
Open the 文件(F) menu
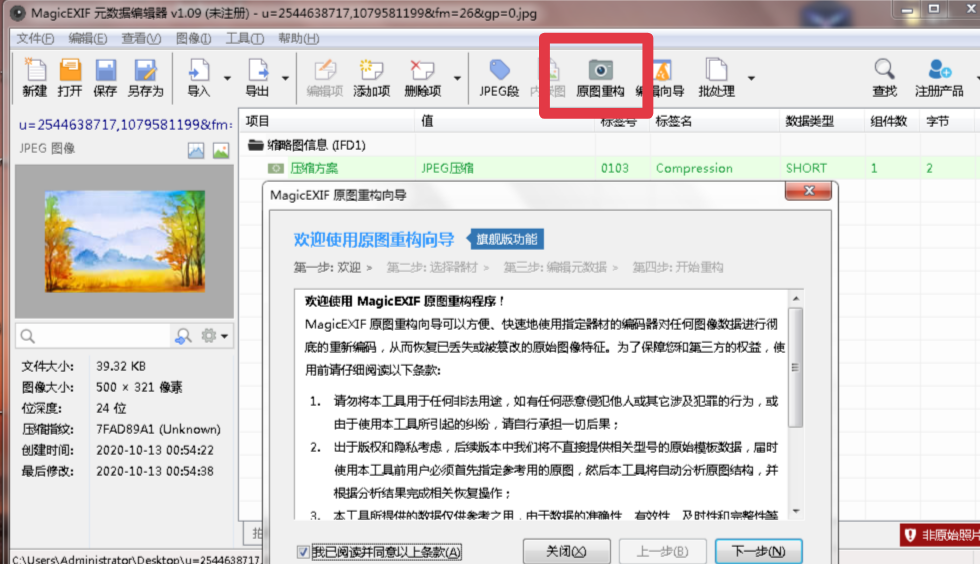(x=35, y=39)
